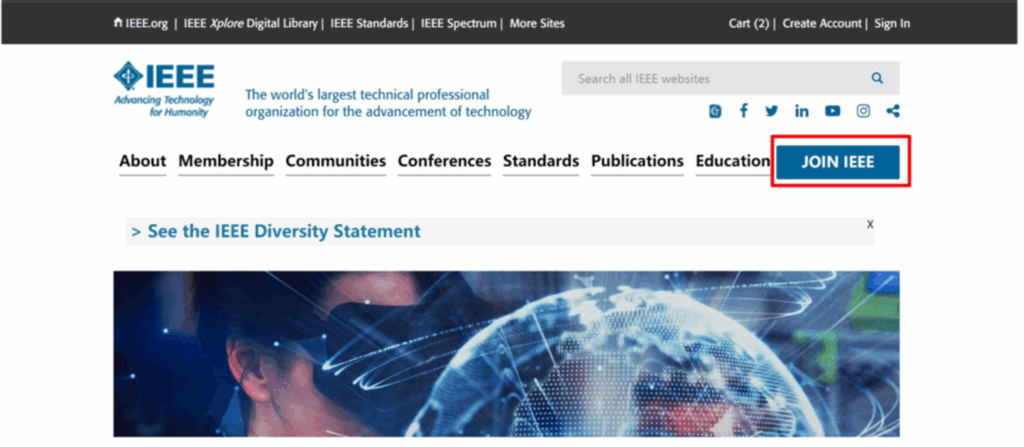Viewport: 1024px width, 447px height.
Task: Click Sign In
Action: (891, 24)
